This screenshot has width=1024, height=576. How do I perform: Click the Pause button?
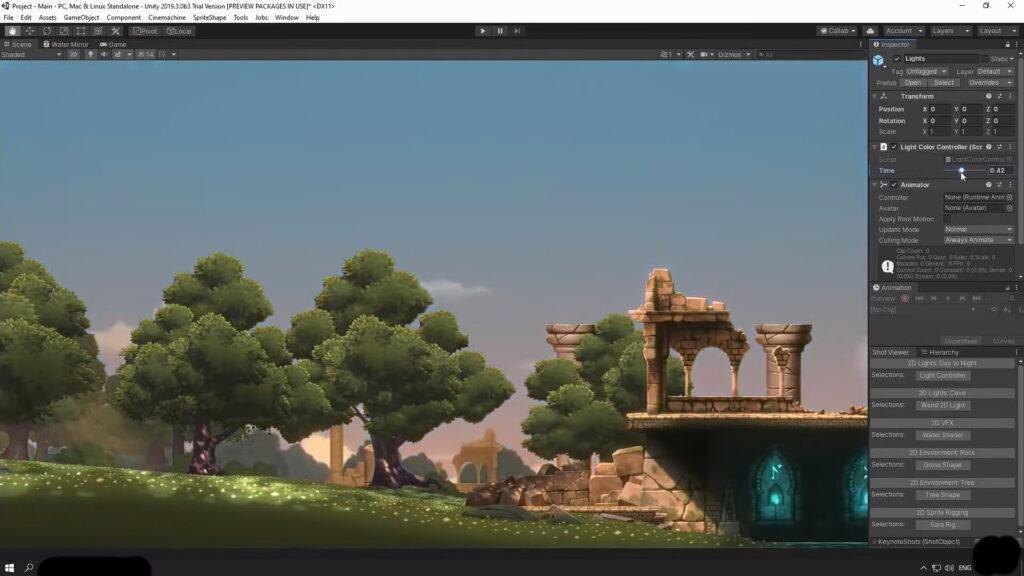pyautogui.click(x=500, y=31)
